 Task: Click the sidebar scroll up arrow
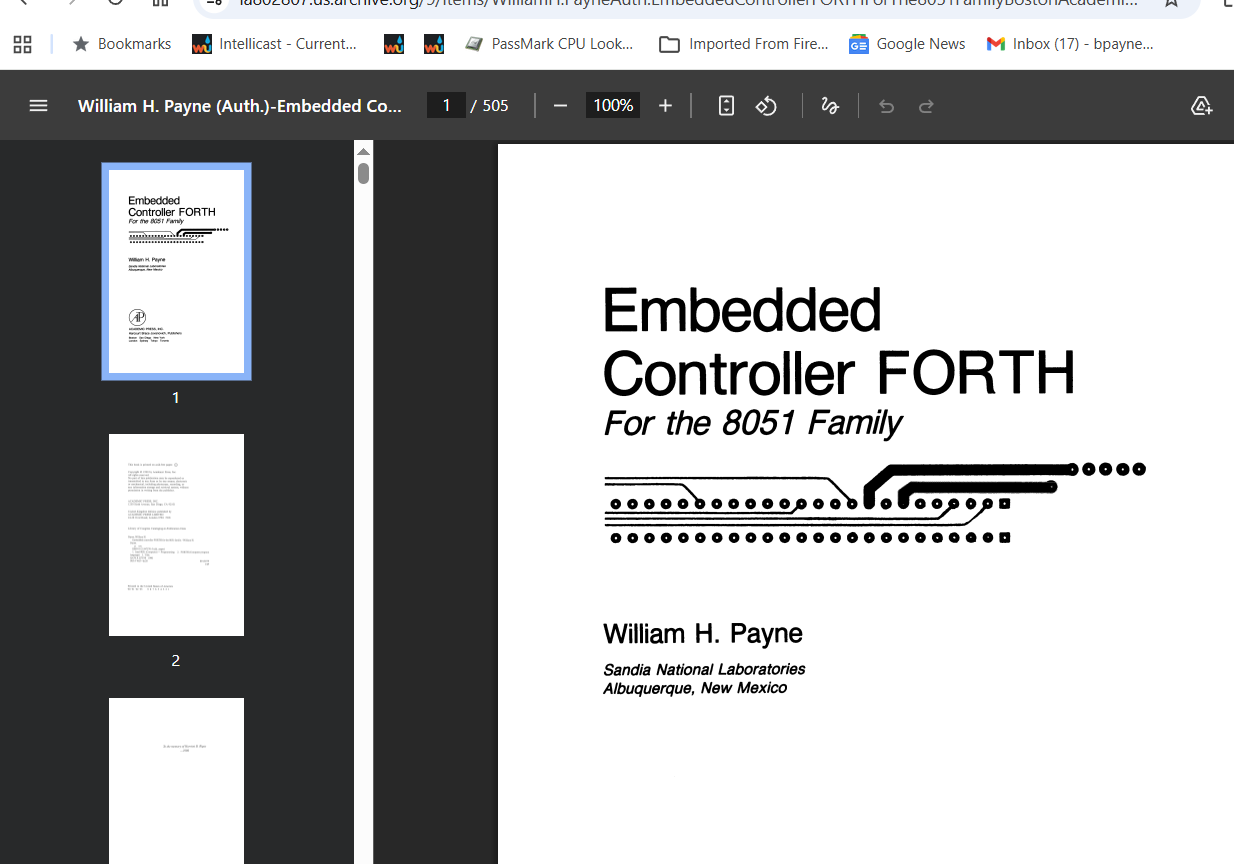[x=364, y=151]
